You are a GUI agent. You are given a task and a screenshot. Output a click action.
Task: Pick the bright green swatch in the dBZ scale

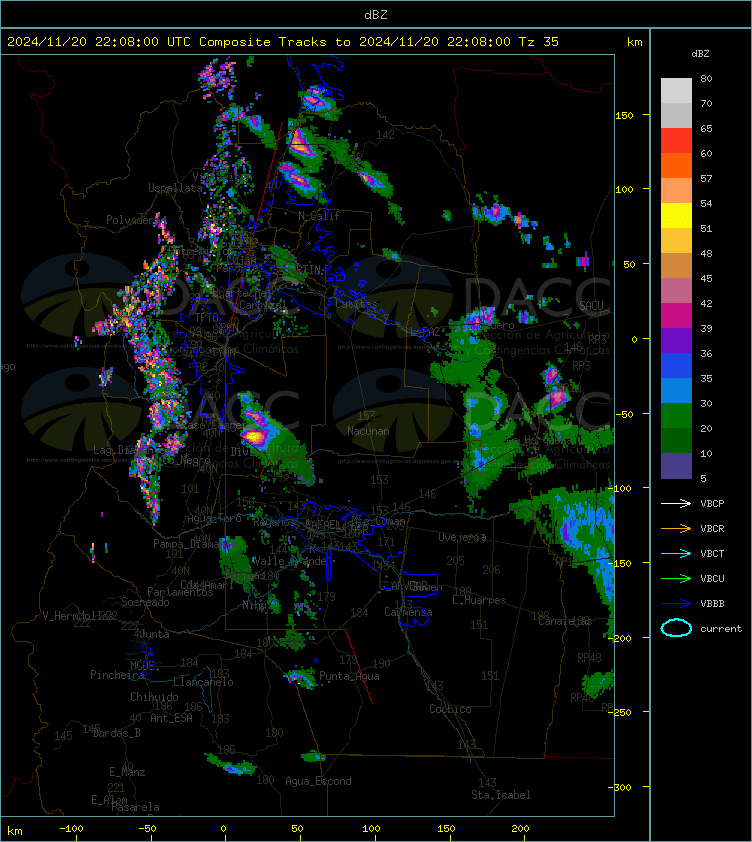[x=676, y=415]
